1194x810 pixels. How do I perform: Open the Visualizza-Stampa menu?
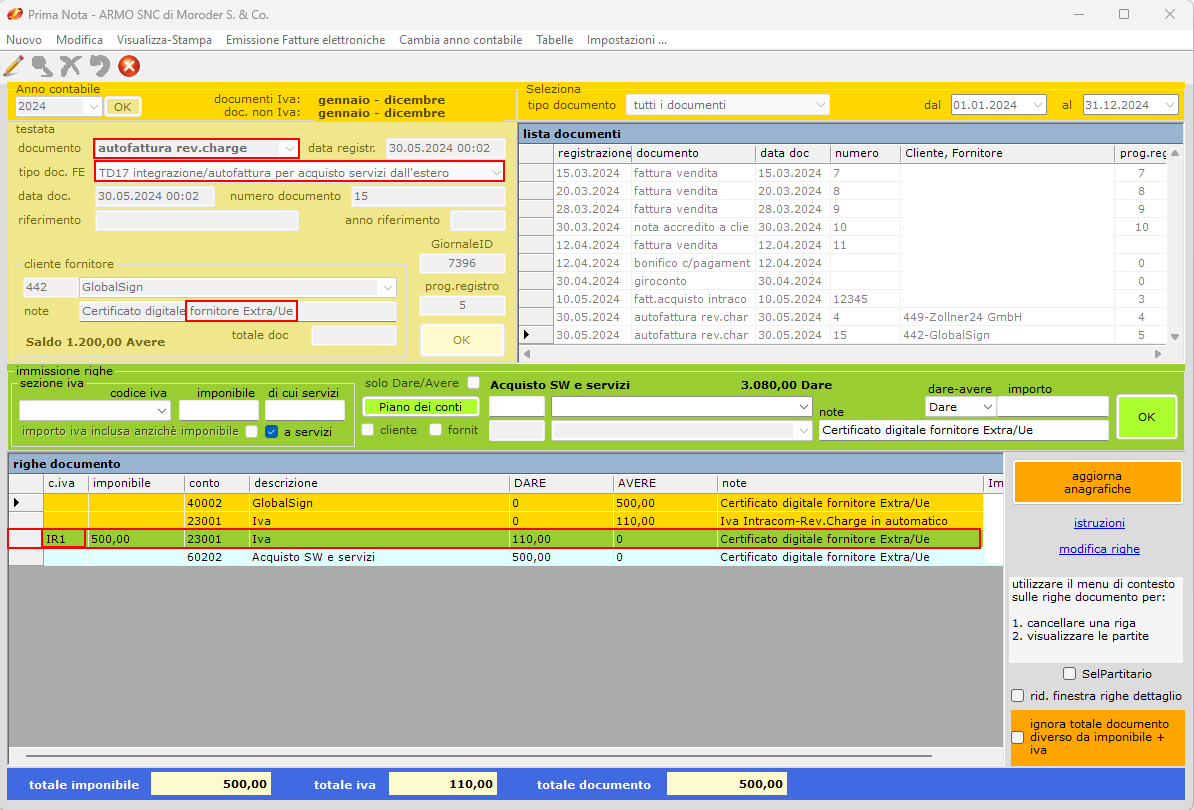point(164,40)
